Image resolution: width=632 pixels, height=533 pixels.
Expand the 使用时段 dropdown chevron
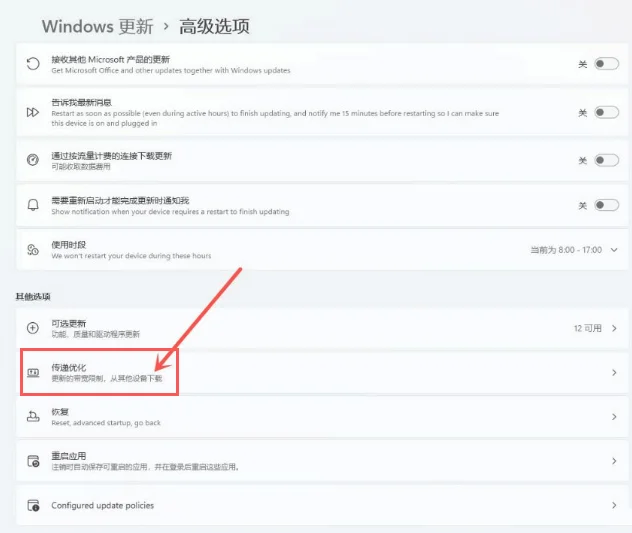click(x=614, y=250)
